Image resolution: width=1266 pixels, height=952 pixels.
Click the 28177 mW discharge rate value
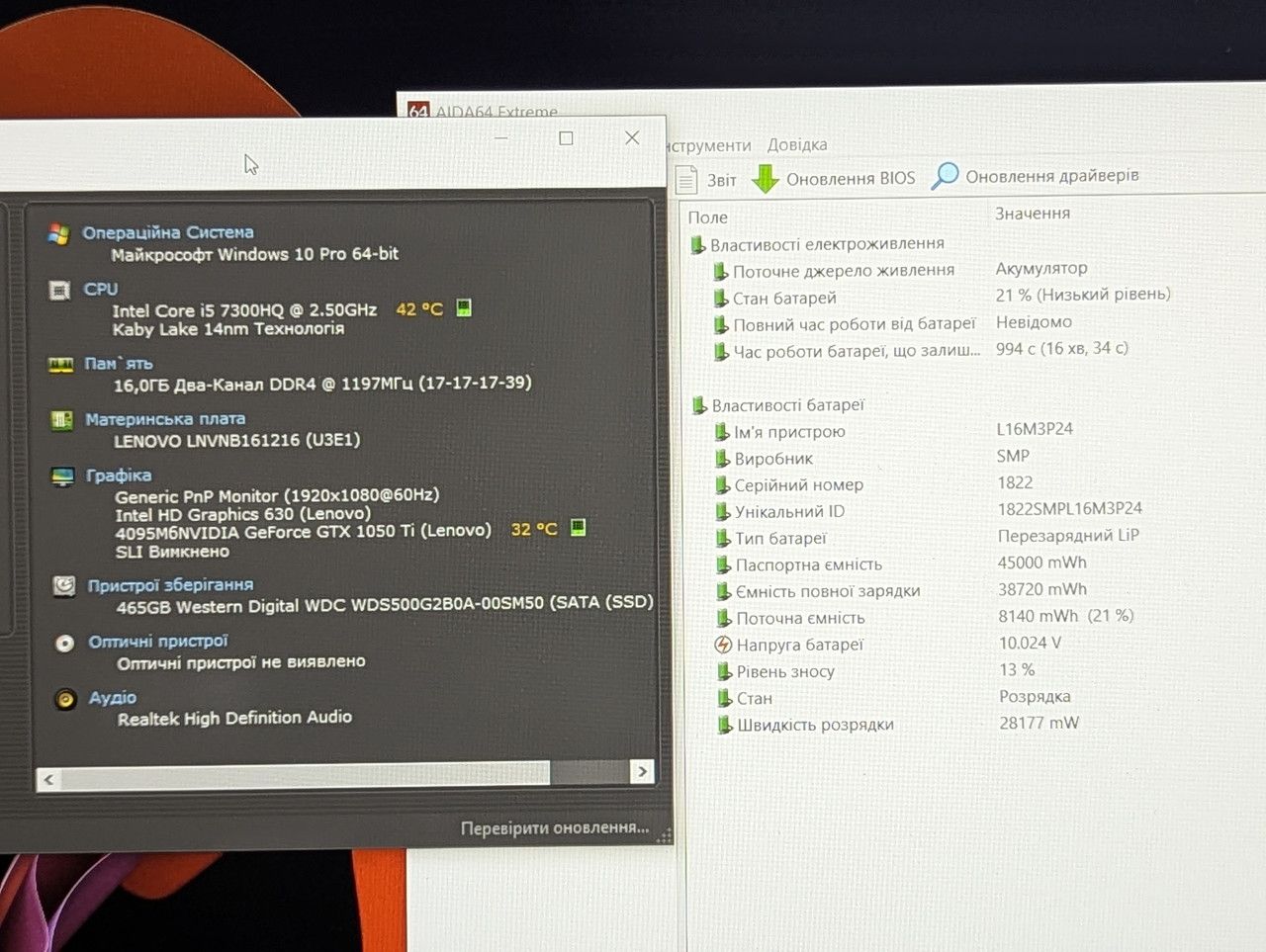[x=1039, y=723]
